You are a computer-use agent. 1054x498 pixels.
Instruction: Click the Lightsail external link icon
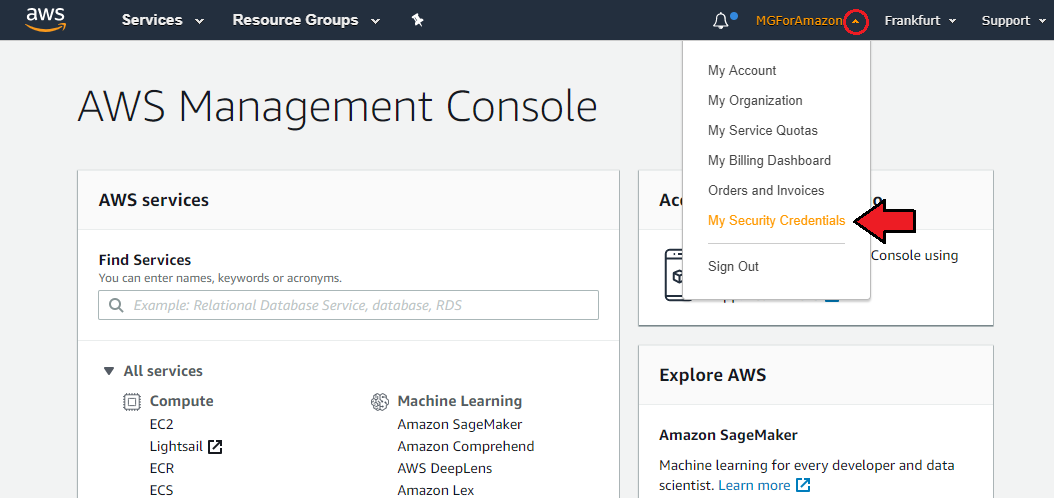click(x=215, y=446)
